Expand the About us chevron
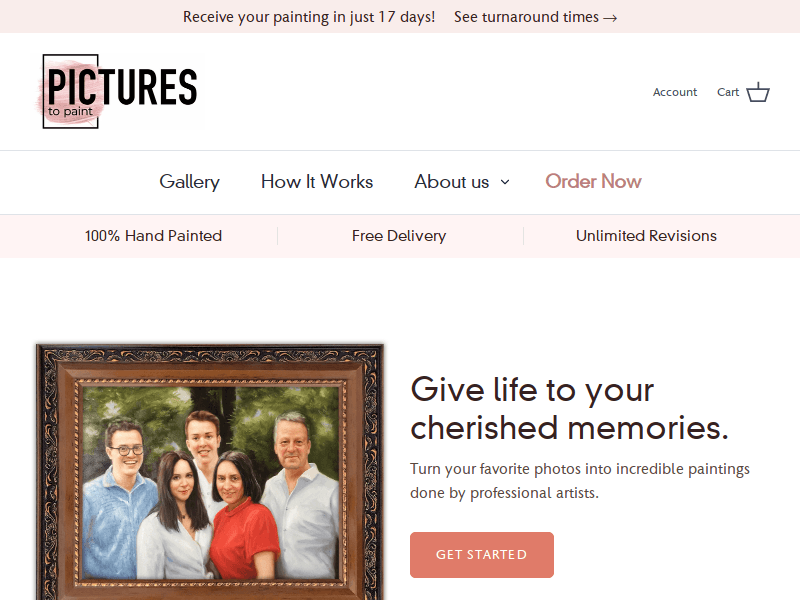Screen dimensions: 800x600 (x=505, y=182)
